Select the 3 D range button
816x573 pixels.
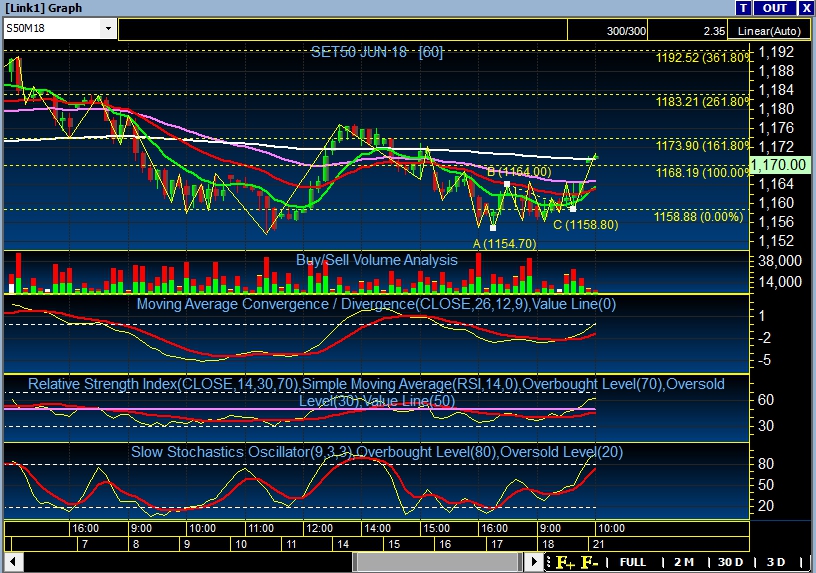[776, 562]
